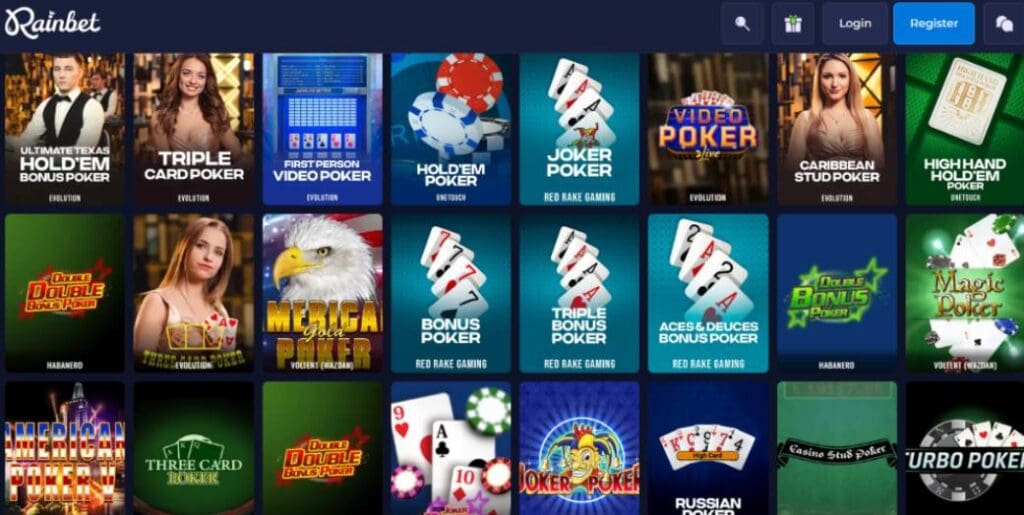
Task: Open Triple Card Poker by Evolution
Action: (x=194, y=129)
